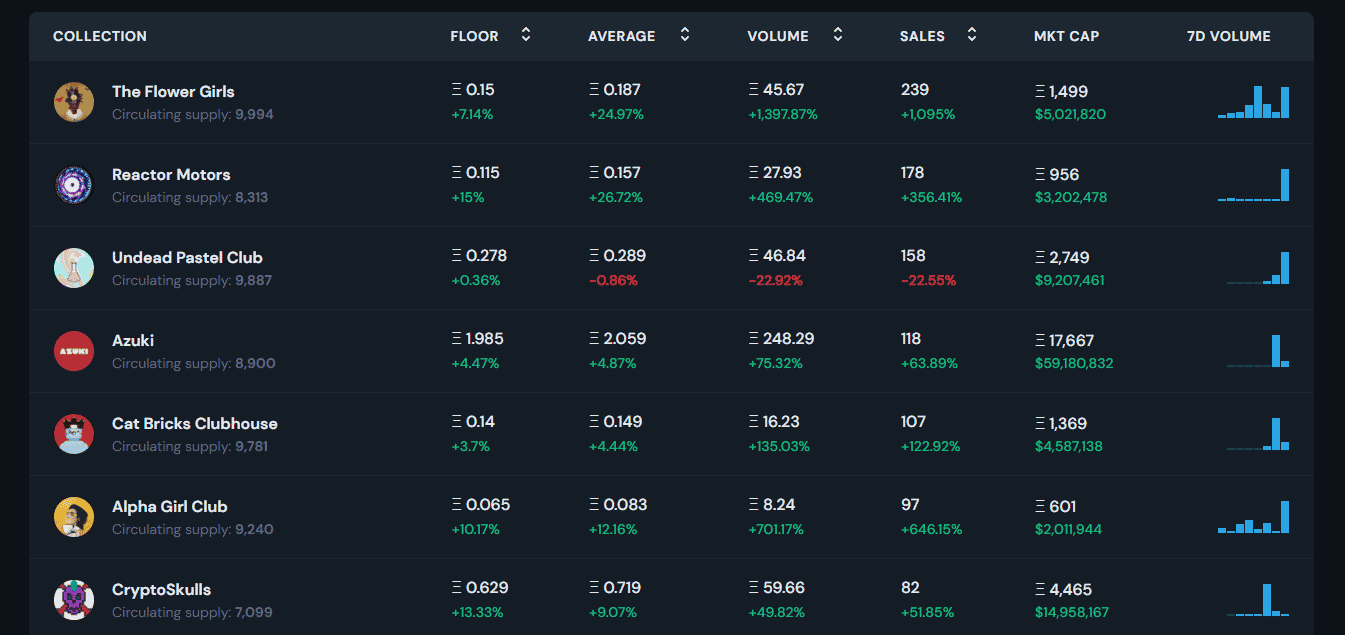Click the SALES column header label
This screenshot has width=1345, height=635.
click(x=922, y=36)
